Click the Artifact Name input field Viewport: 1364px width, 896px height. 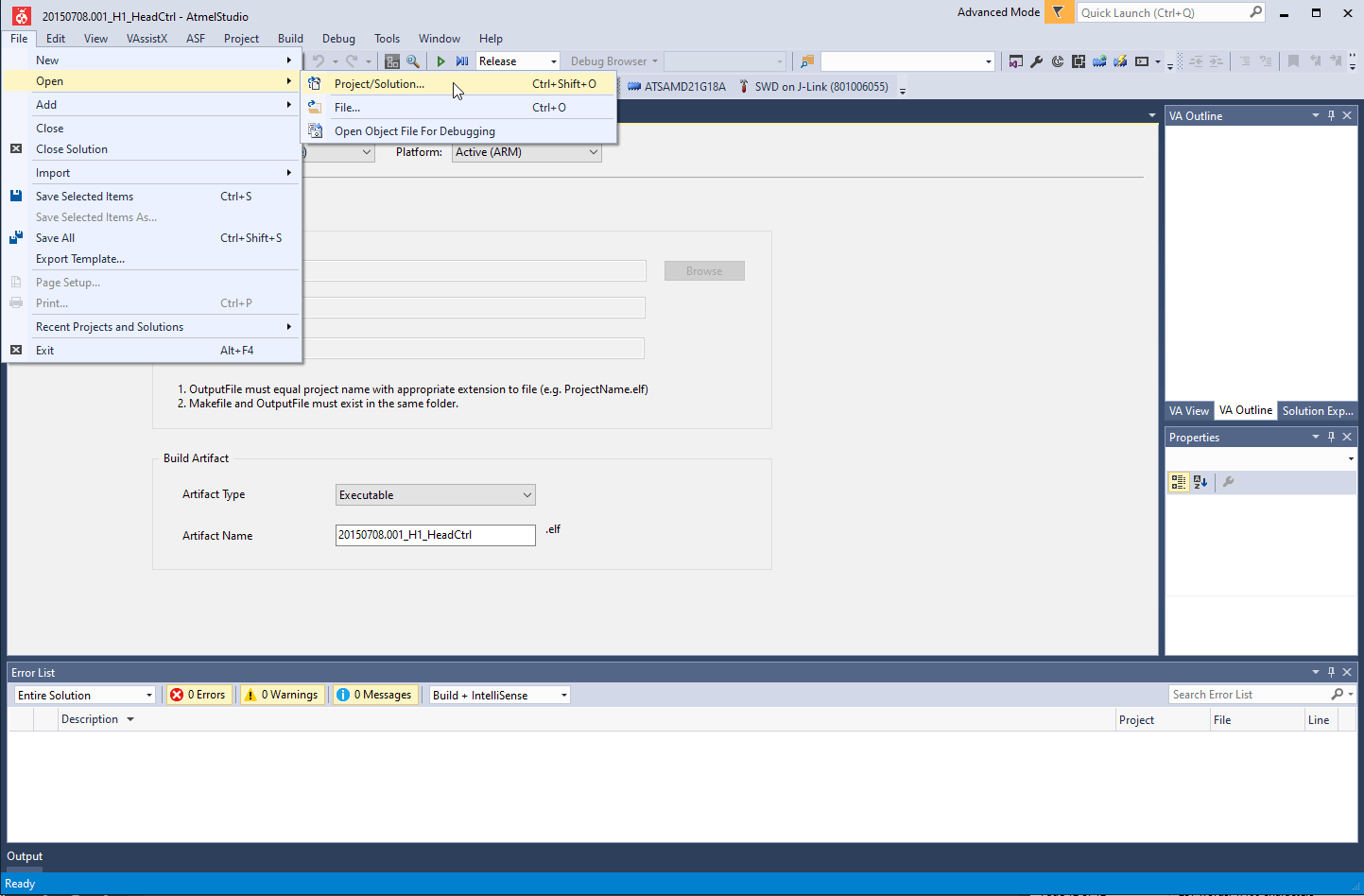[x=436, y=535]
